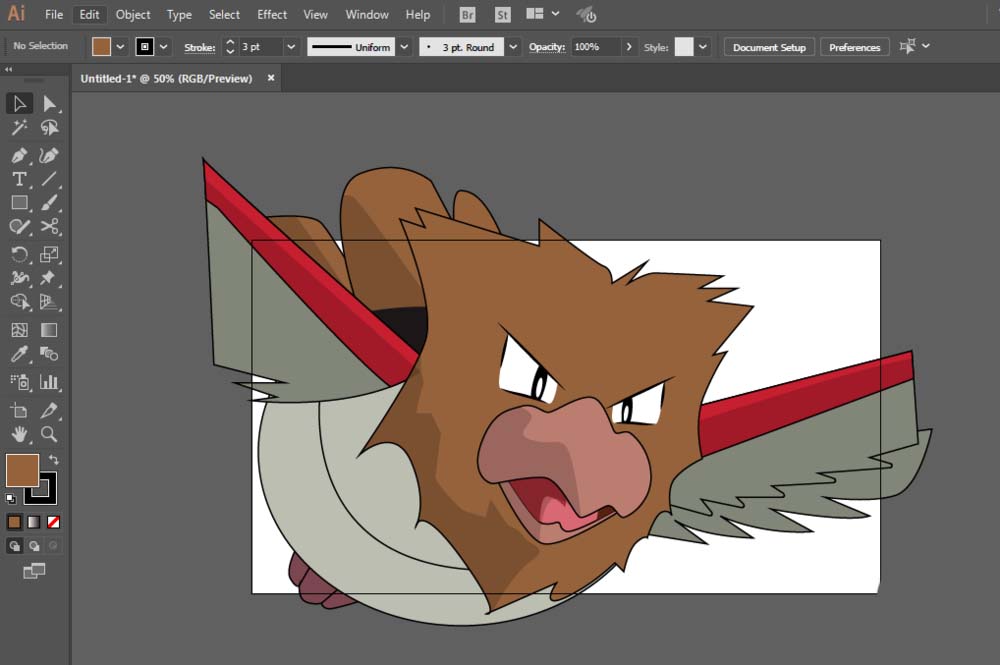
Task: Swap fill and stroke colors
Action: tap(54, 459)
